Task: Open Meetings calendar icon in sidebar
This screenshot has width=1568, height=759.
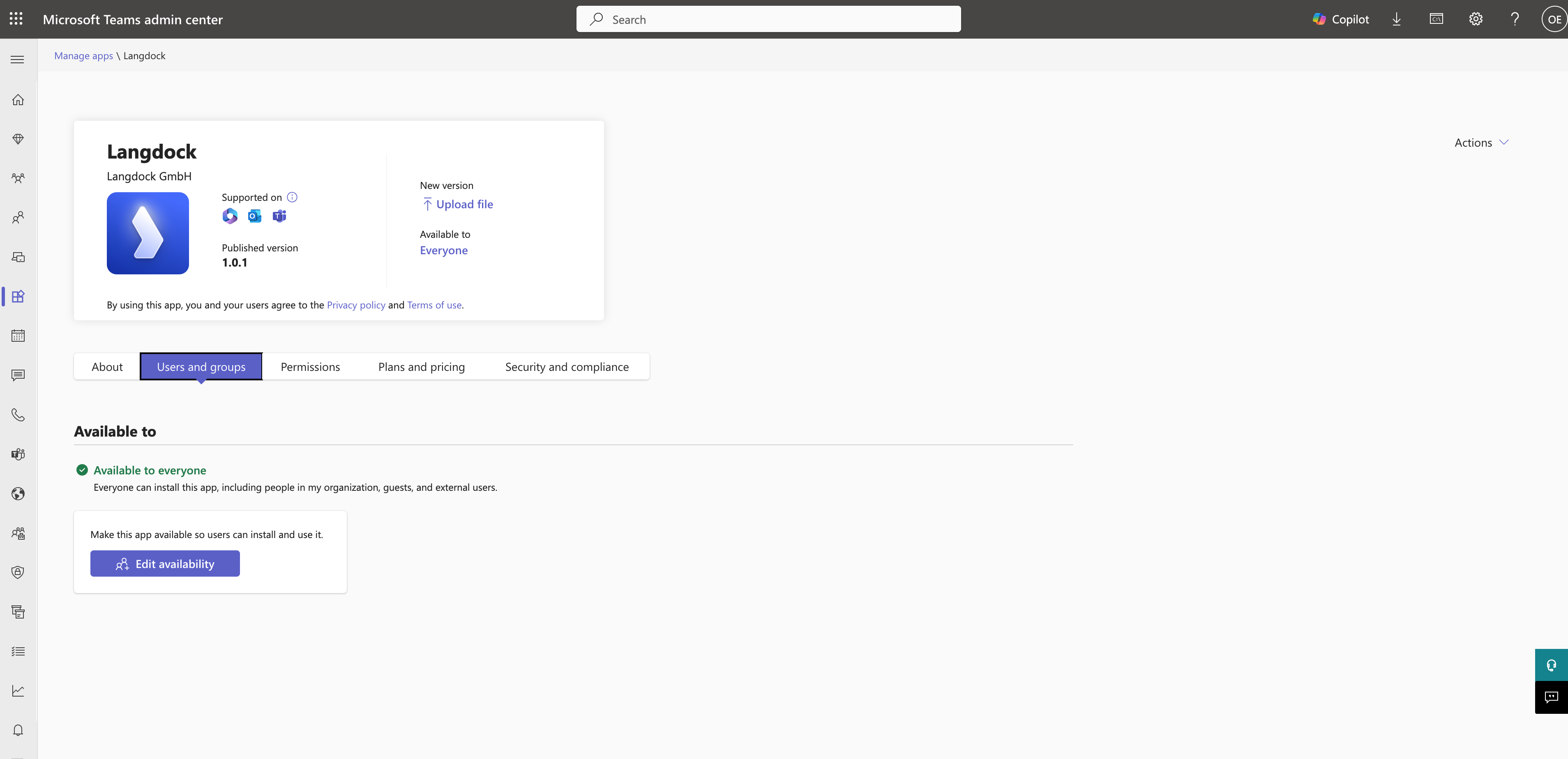Action: click(x=18, y=336)
